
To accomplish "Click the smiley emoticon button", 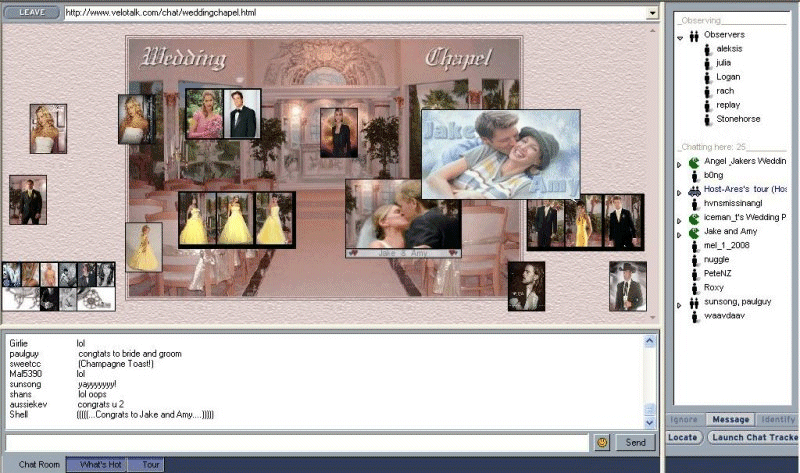I will pyautogui.click(x=602, y=442).
